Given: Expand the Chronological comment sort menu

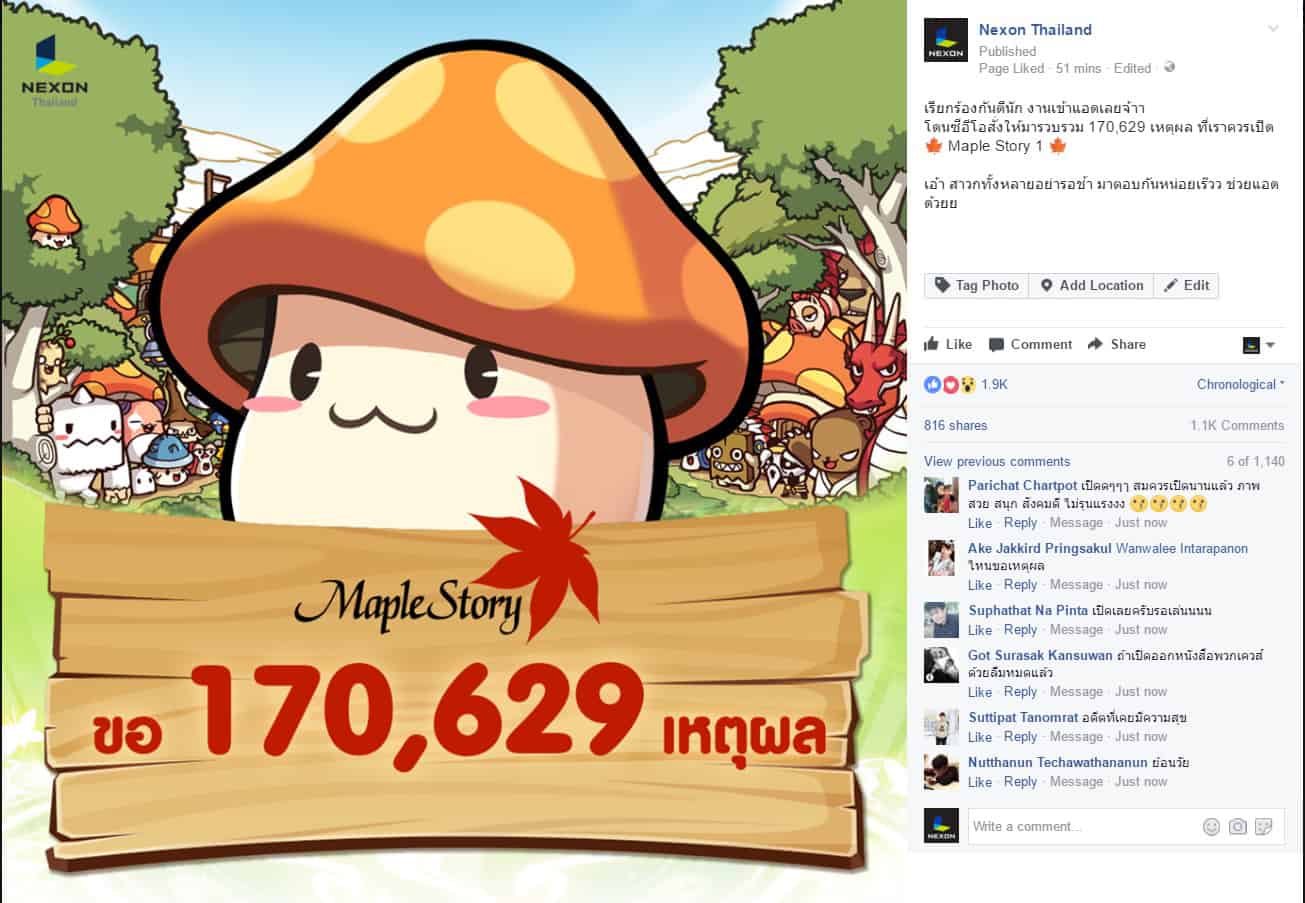Looking at the screenshot, I should (1241, 384).
